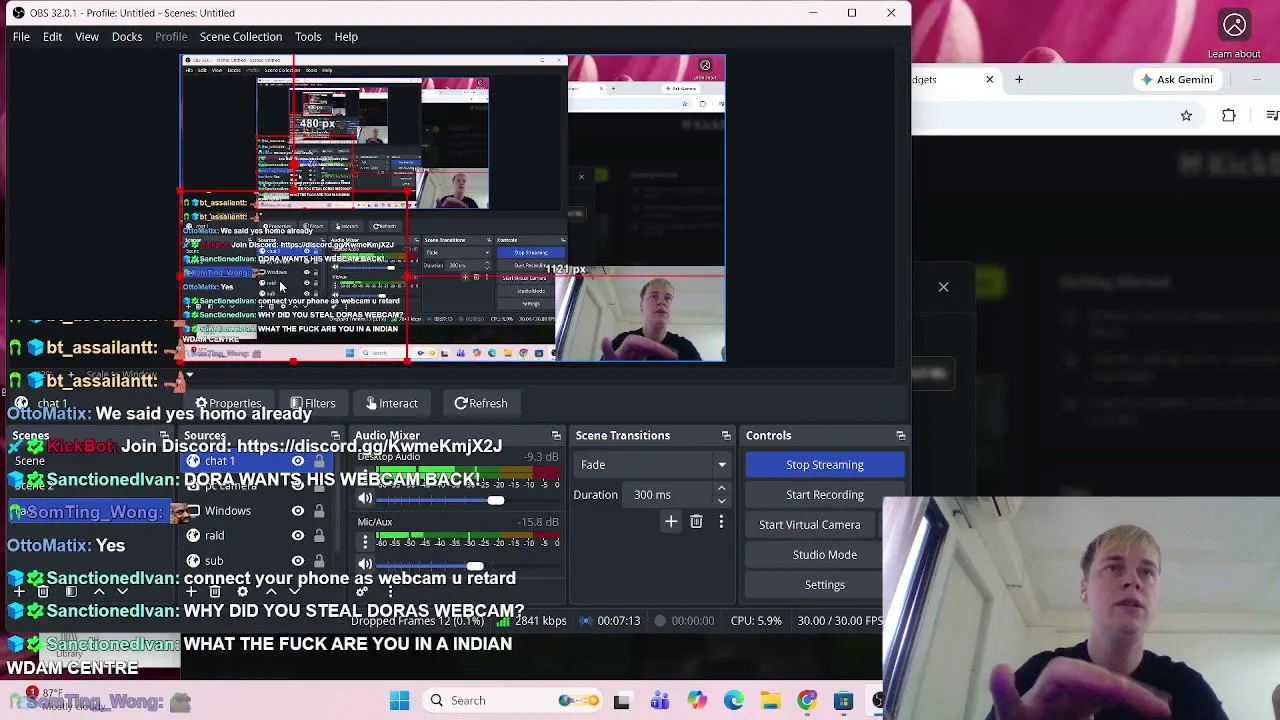Open Google Chrome from the taskbar
This screenshot has height=720, width=1280.
807,701
